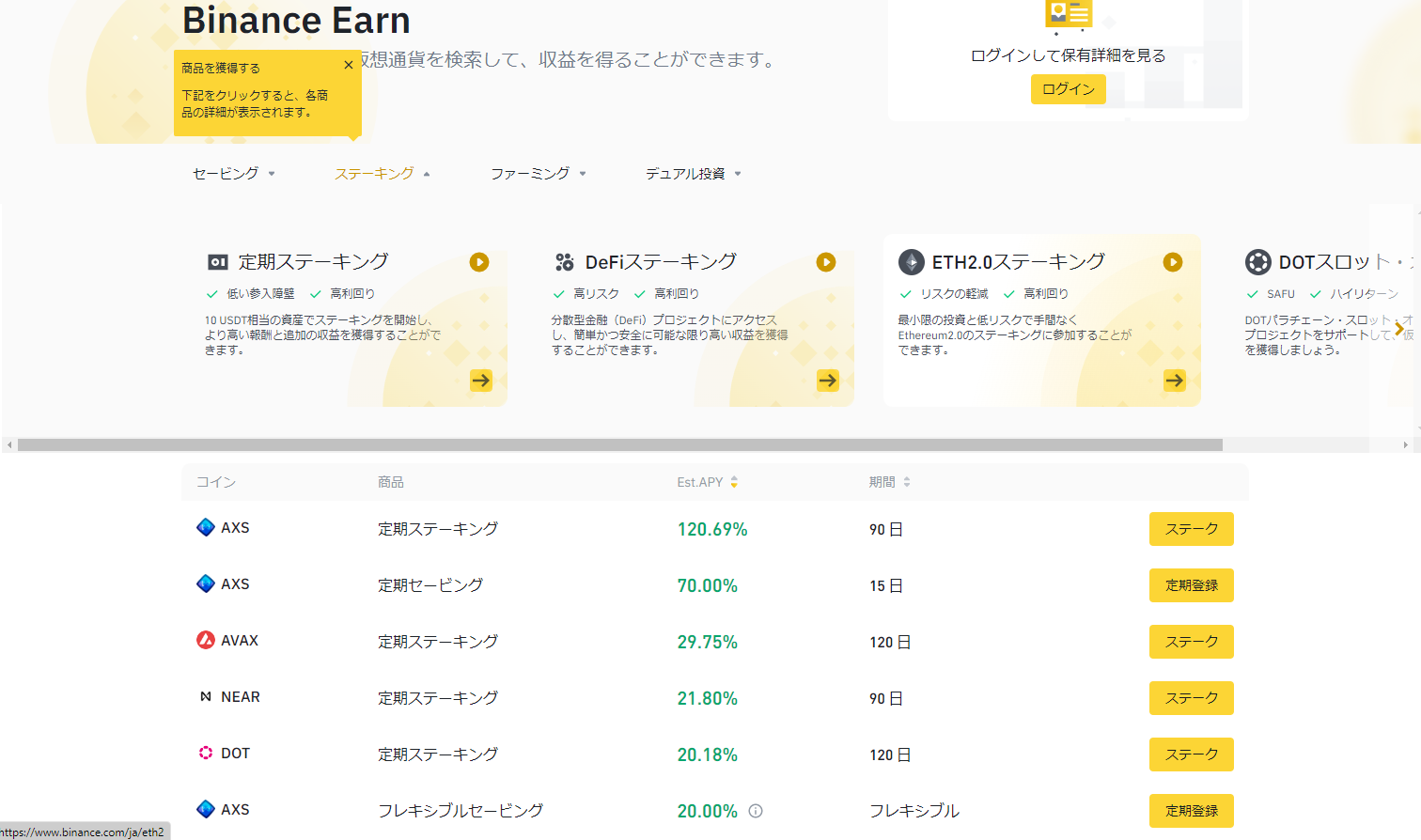
Task: Click the フレキシブル duration cell
Action: tap(914, 811)
